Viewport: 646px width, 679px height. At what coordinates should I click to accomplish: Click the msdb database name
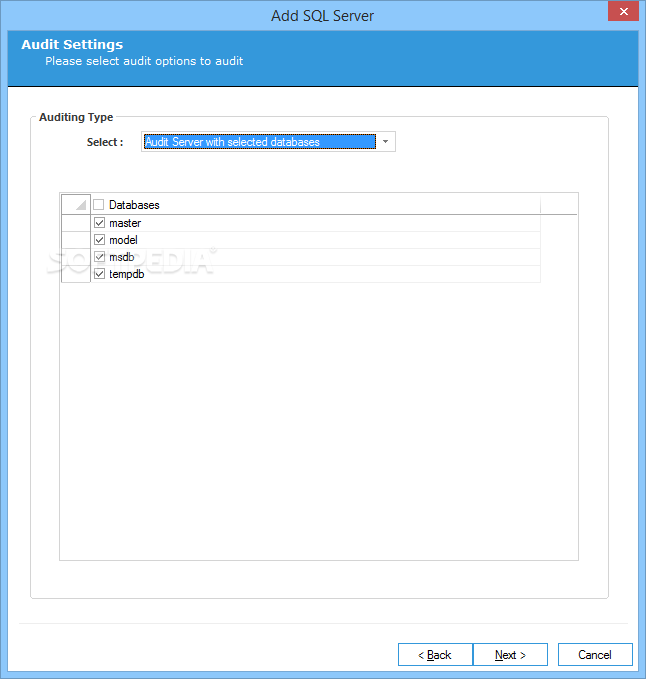click(122, 257)
